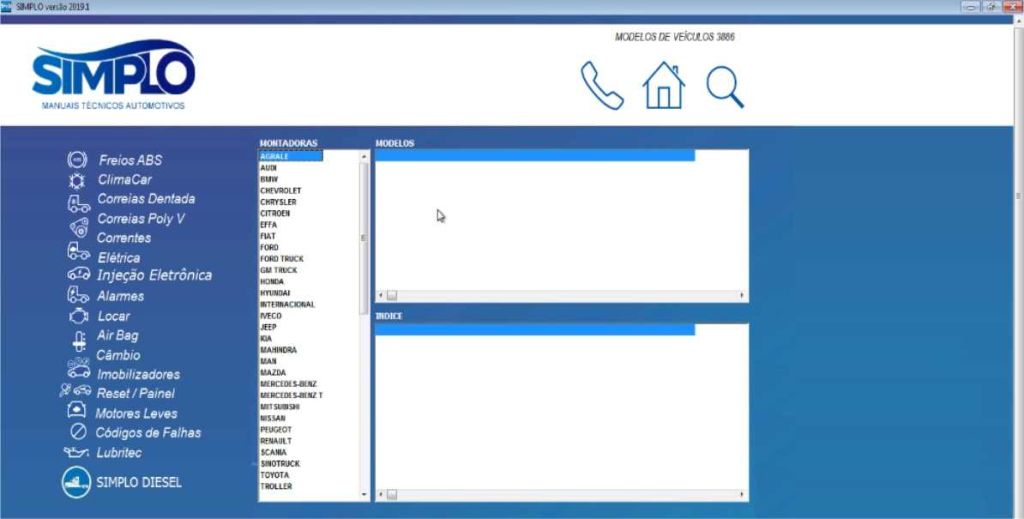
Task: Click the Motores Leves icon
Action: point(76,410)
